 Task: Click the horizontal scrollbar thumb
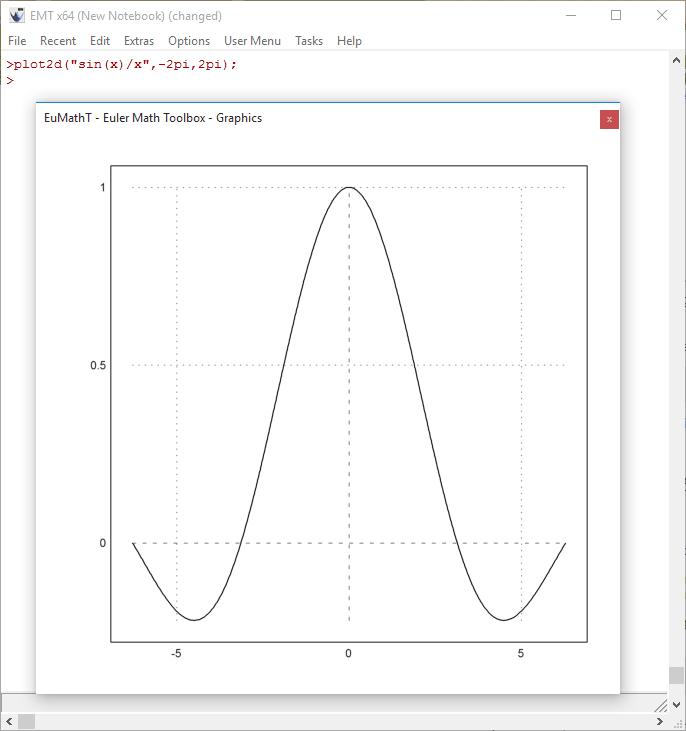click(x=27, y=722)
